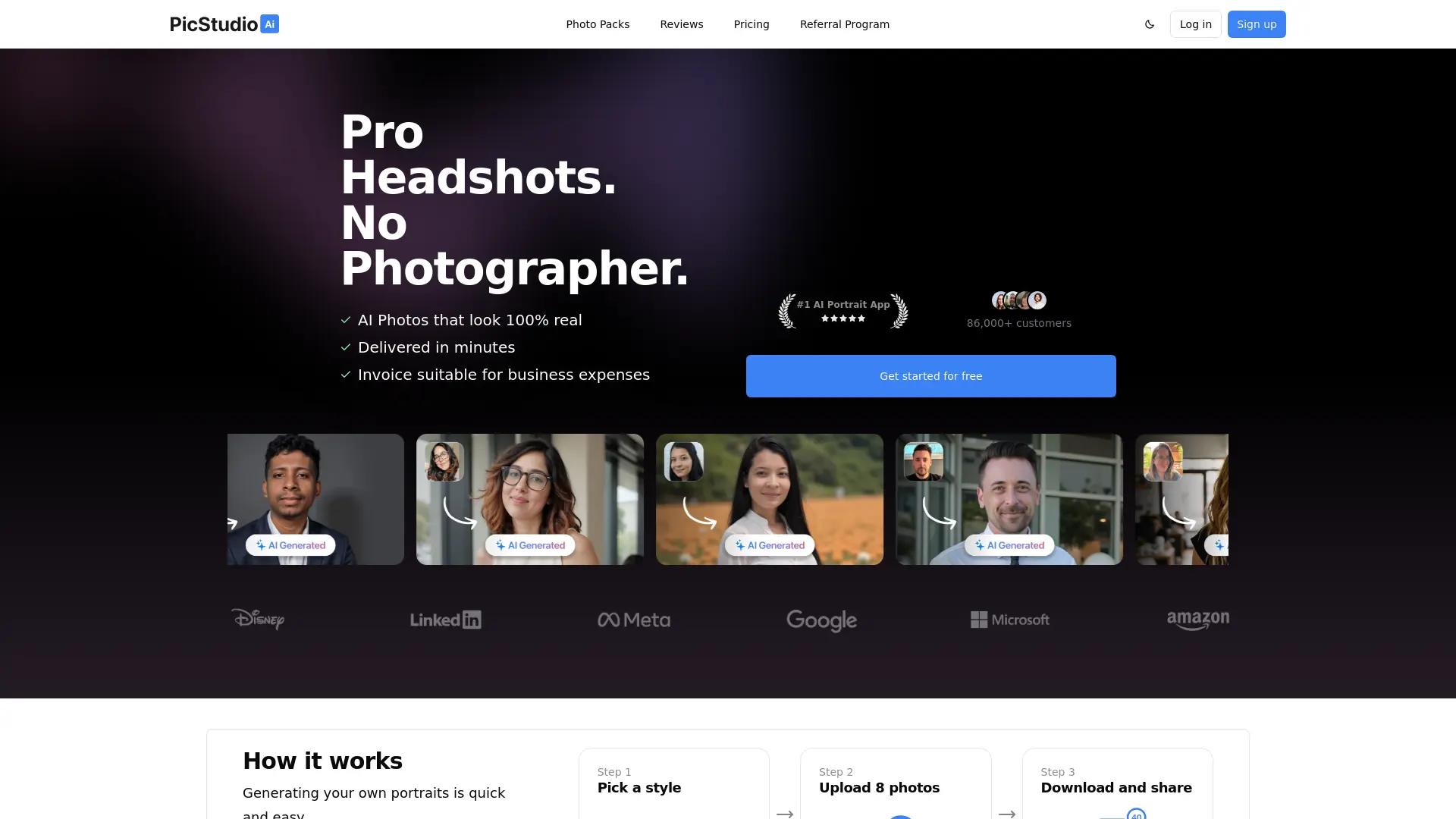Click the PicStudio AI logo
This screenshot has width=1456, height=819.
coord(224,24)
